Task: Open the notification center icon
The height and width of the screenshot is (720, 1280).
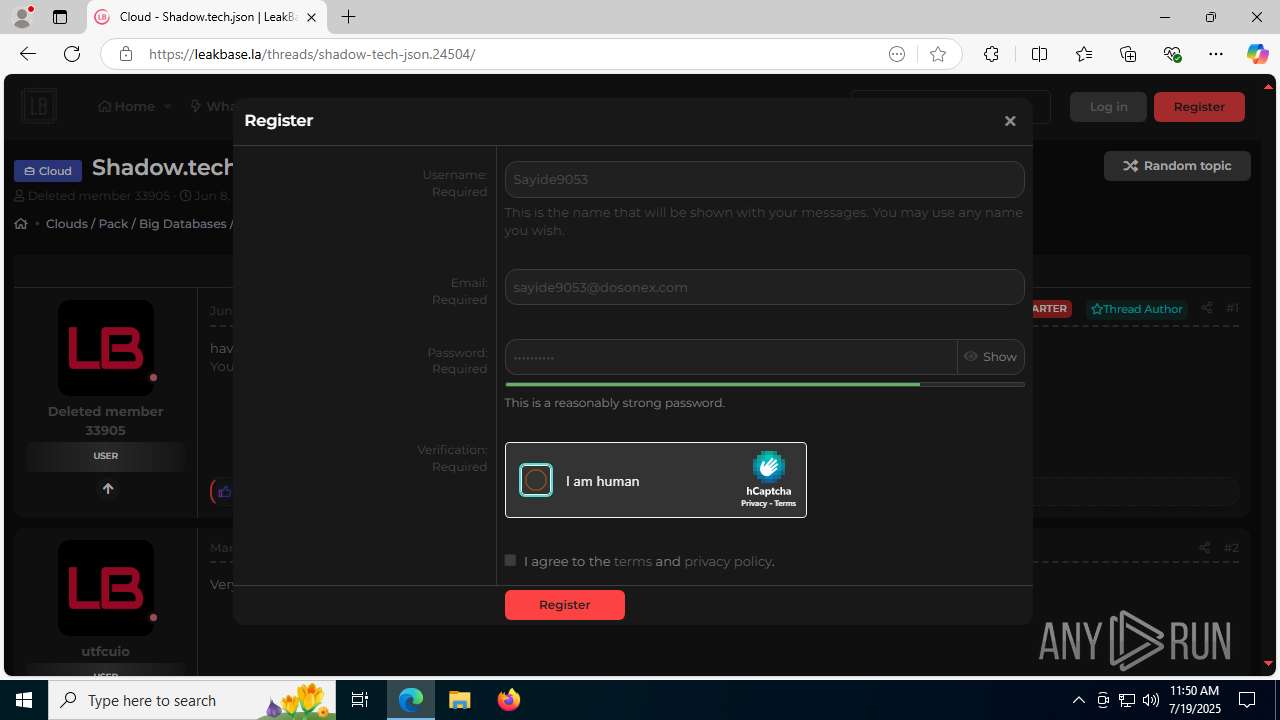Action: (x=1247, y=700)
